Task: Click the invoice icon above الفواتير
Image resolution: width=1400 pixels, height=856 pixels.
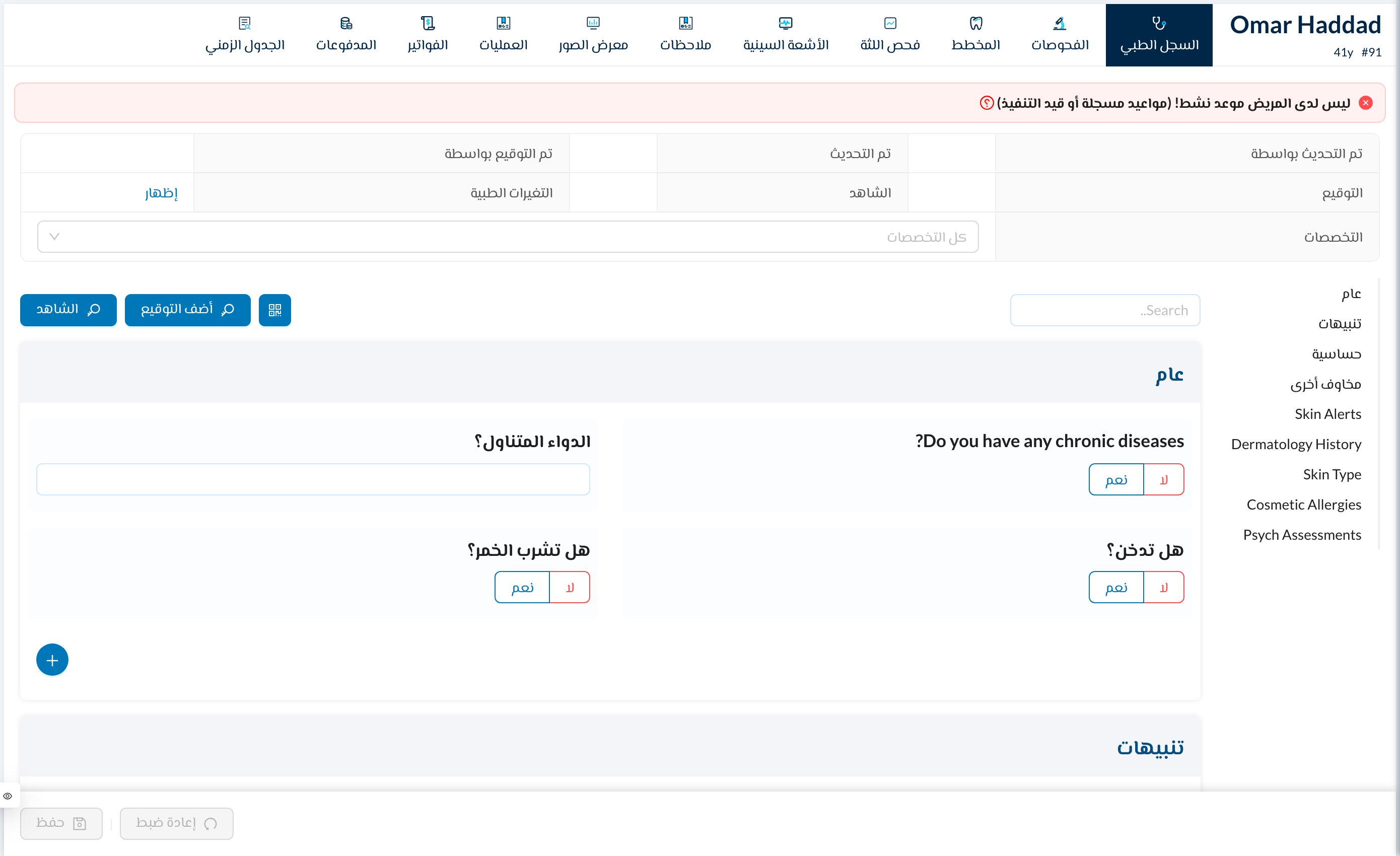Action: click(x=428, y=23)
